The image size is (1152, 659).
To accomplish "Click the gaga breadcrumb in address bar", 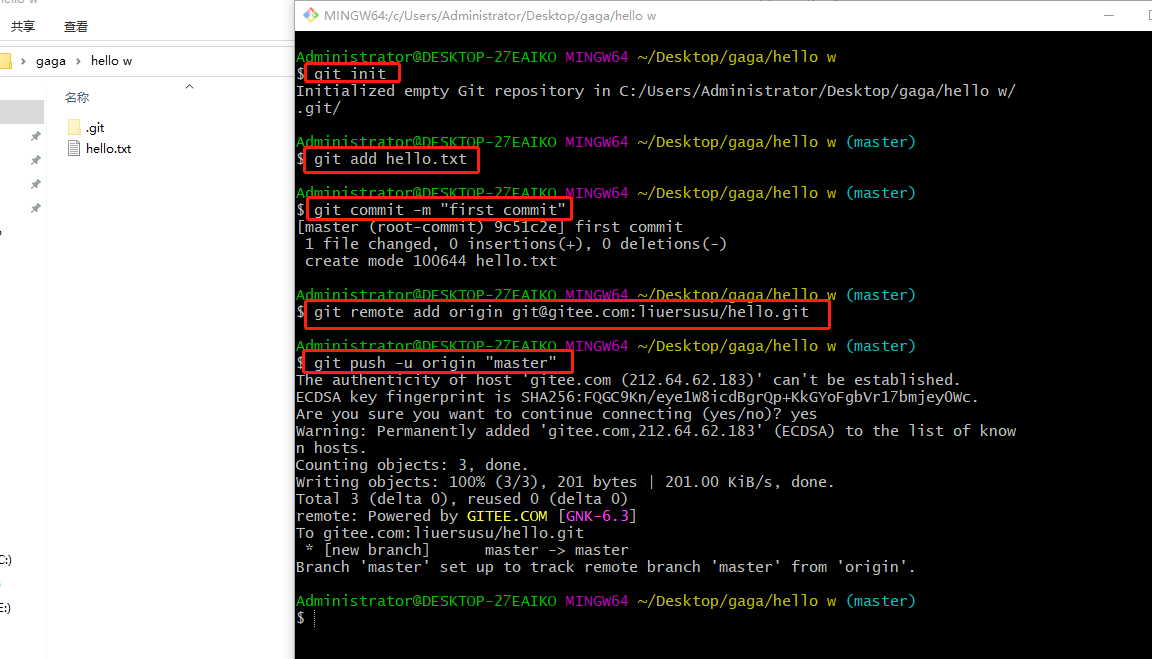I will (51, 61).
